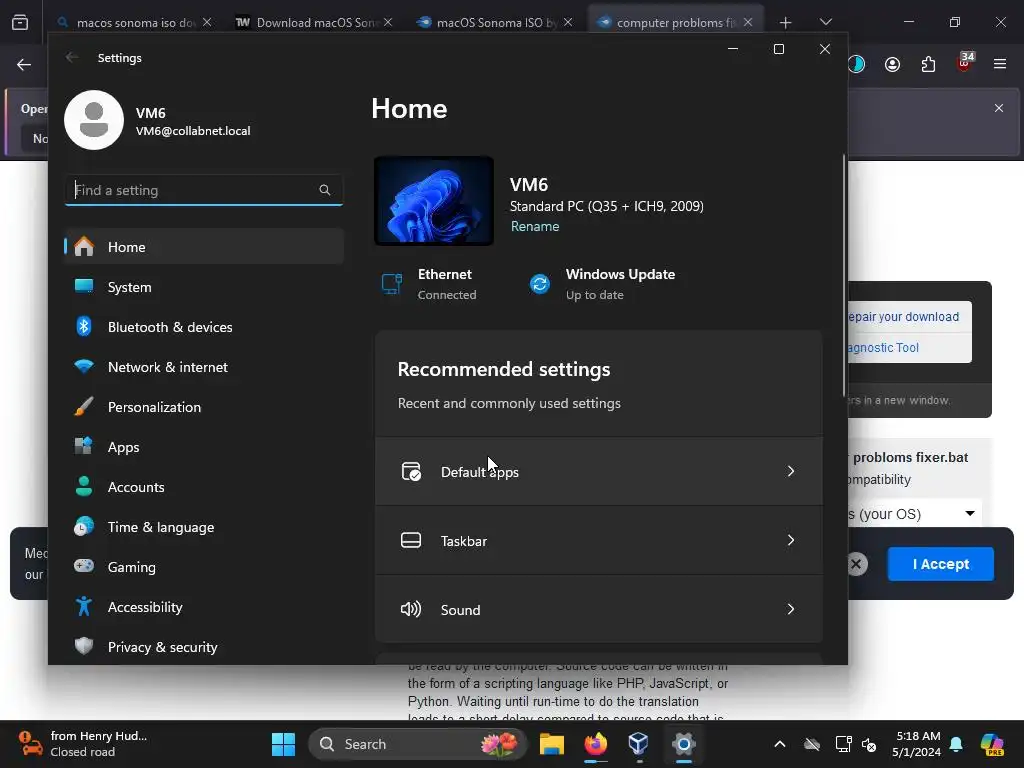1024x768 pixels.
Task: Open the browser extensions puzzle icon
Action: [x=928, y=65]
